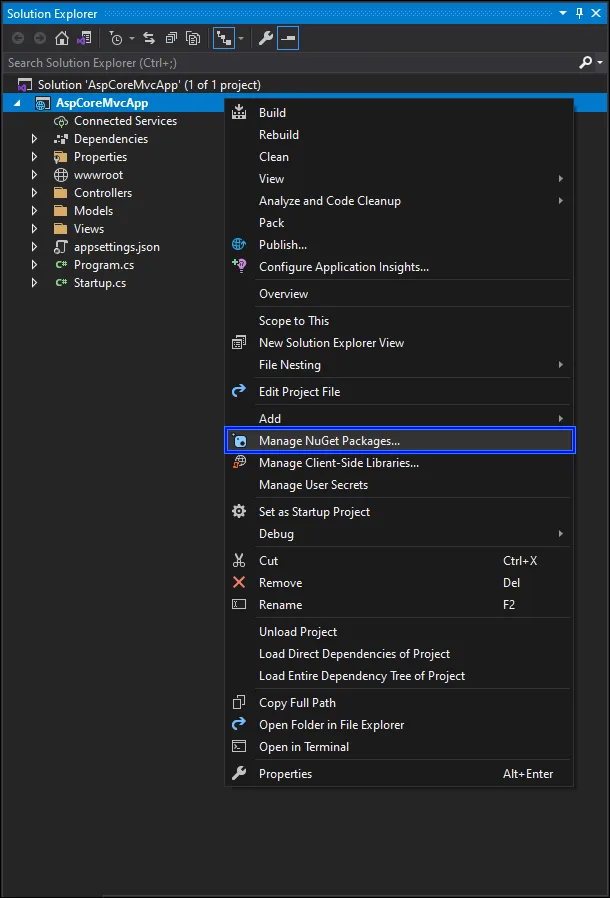Pin the Solution Explorer panel
Viewport: 610px width, 898px height.
(581, 13)
